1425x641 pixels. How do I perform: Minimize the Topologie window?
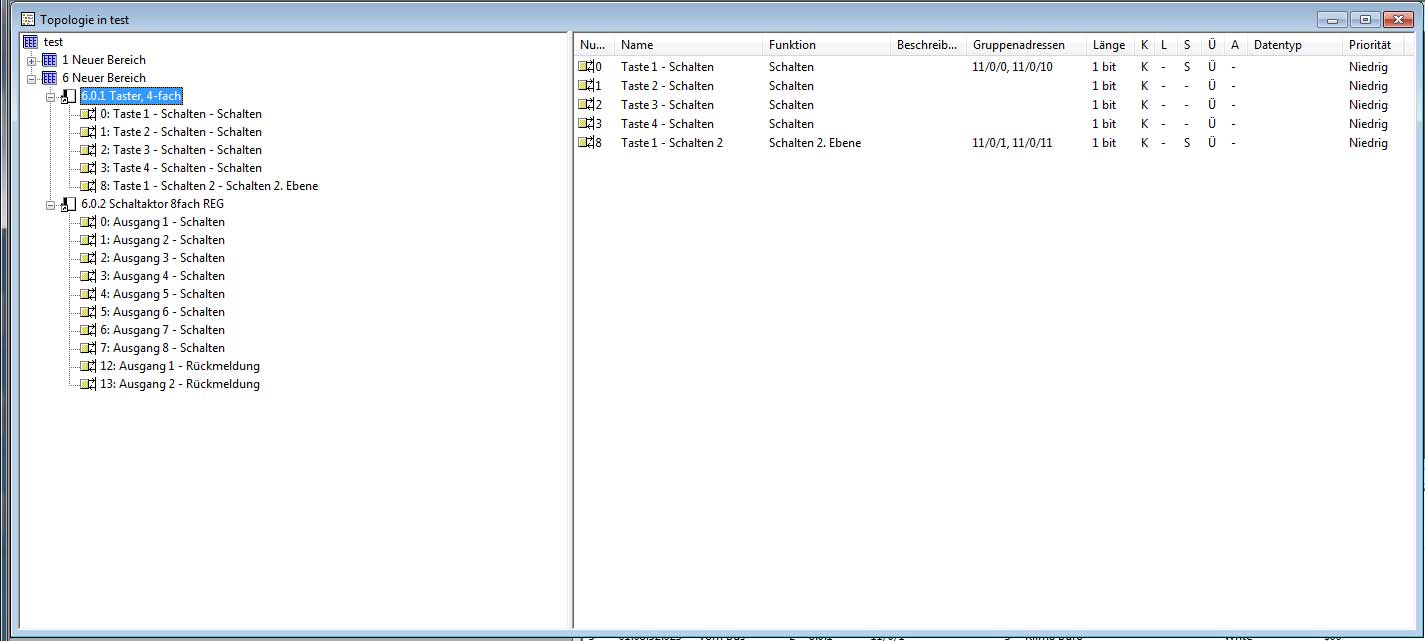(1332, 19)
